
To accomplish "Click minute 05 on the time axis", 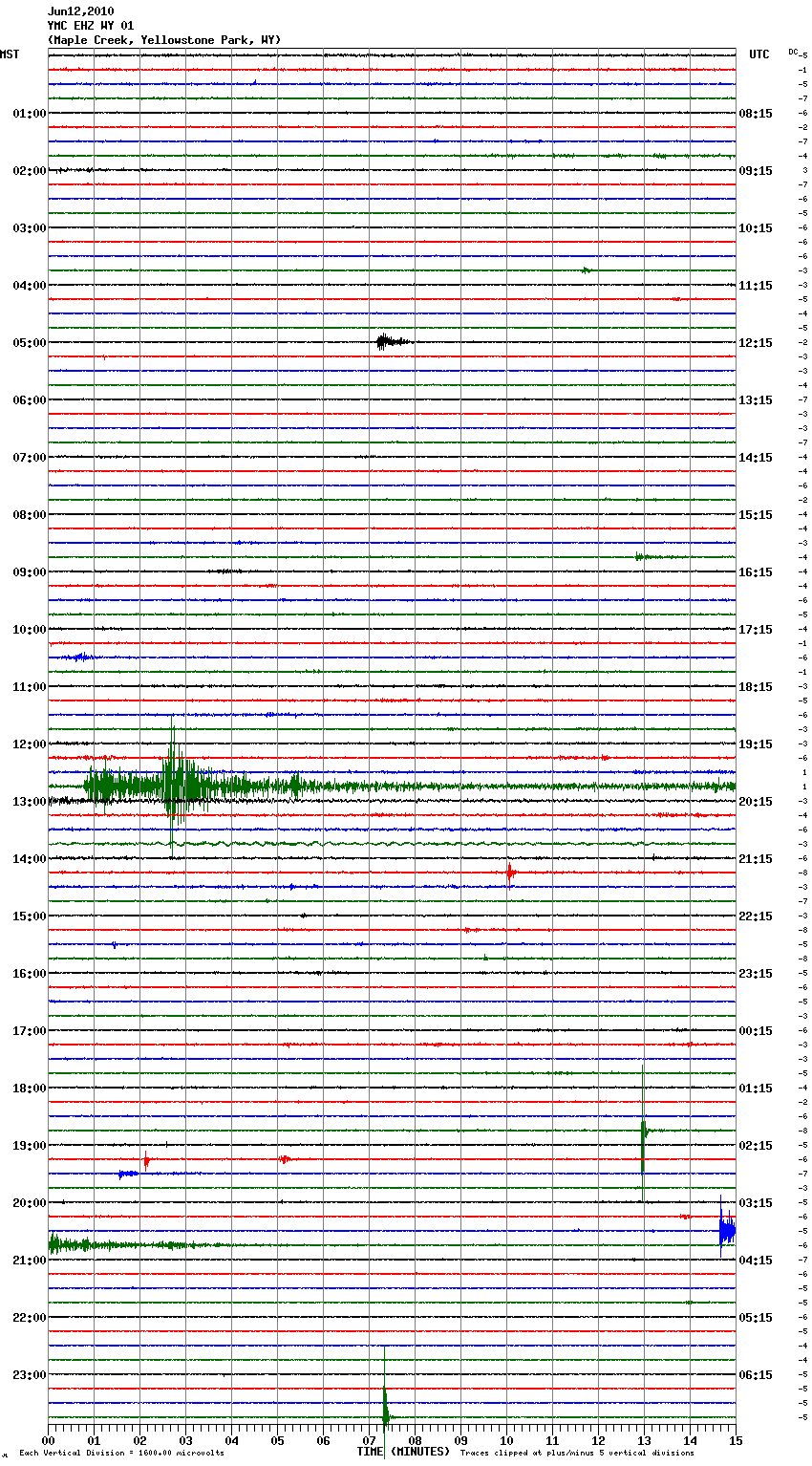I will (277, 1440).
